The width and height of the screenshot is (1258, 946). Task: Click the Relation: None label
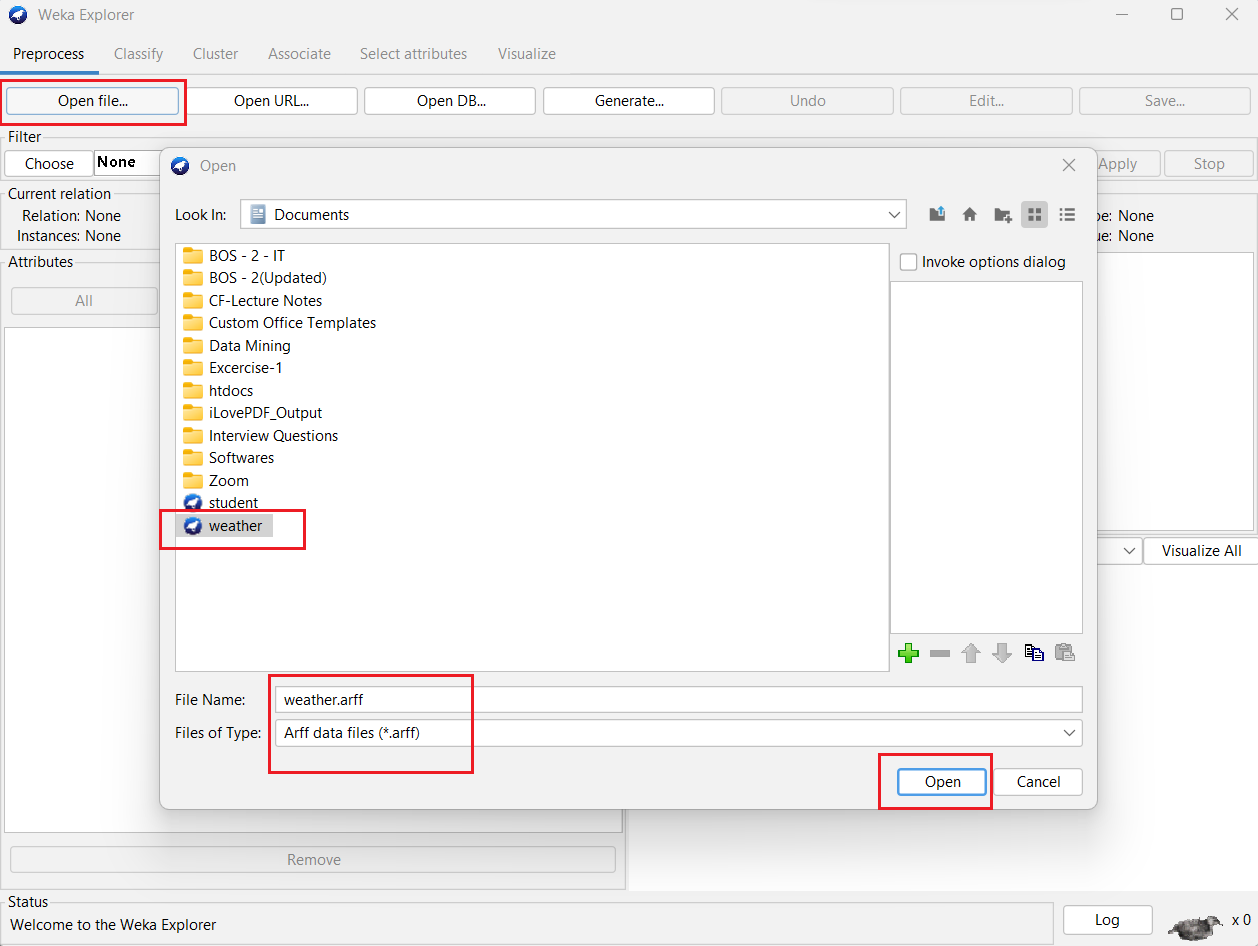coord(71,216)
